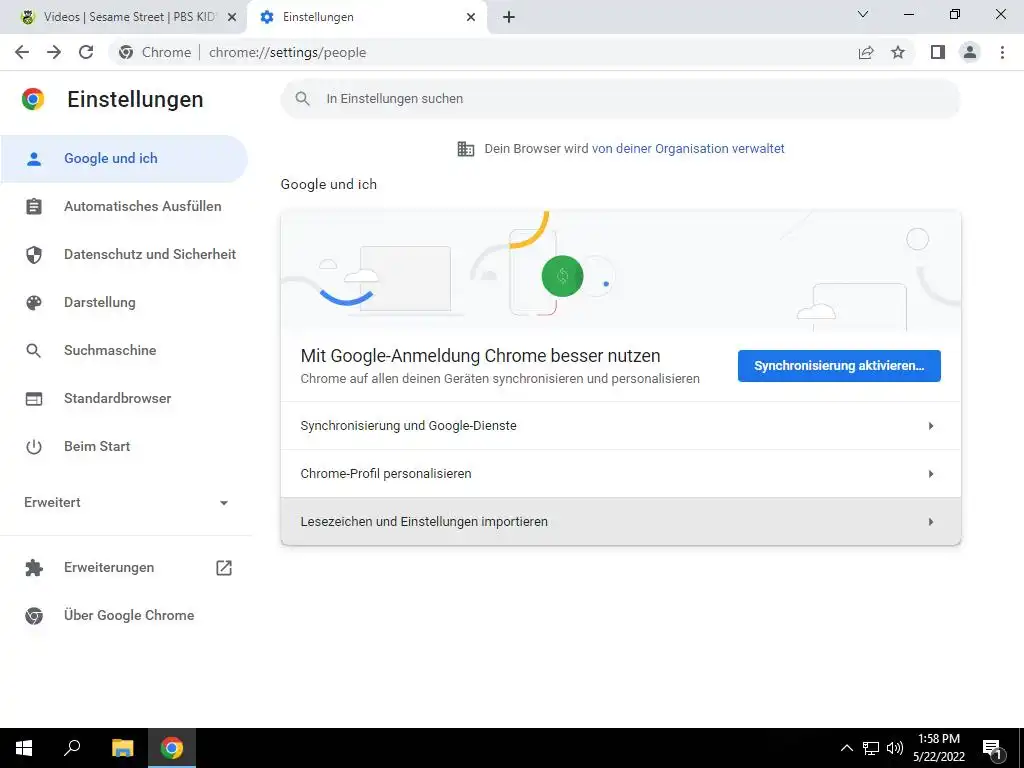Click the Chrome site info icon in address bar

point(126,52)
